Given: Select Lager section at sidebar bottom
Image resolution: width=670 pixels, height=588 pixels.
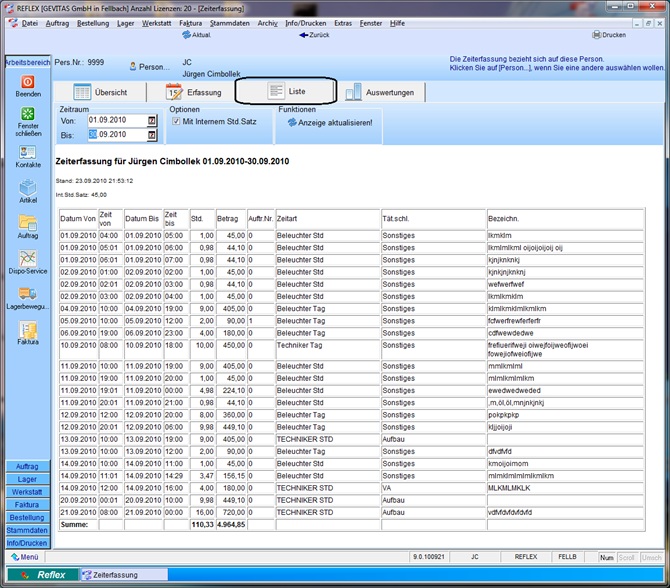Looking at the screenshot, I should pyautogui.click(x=27, y=479).
